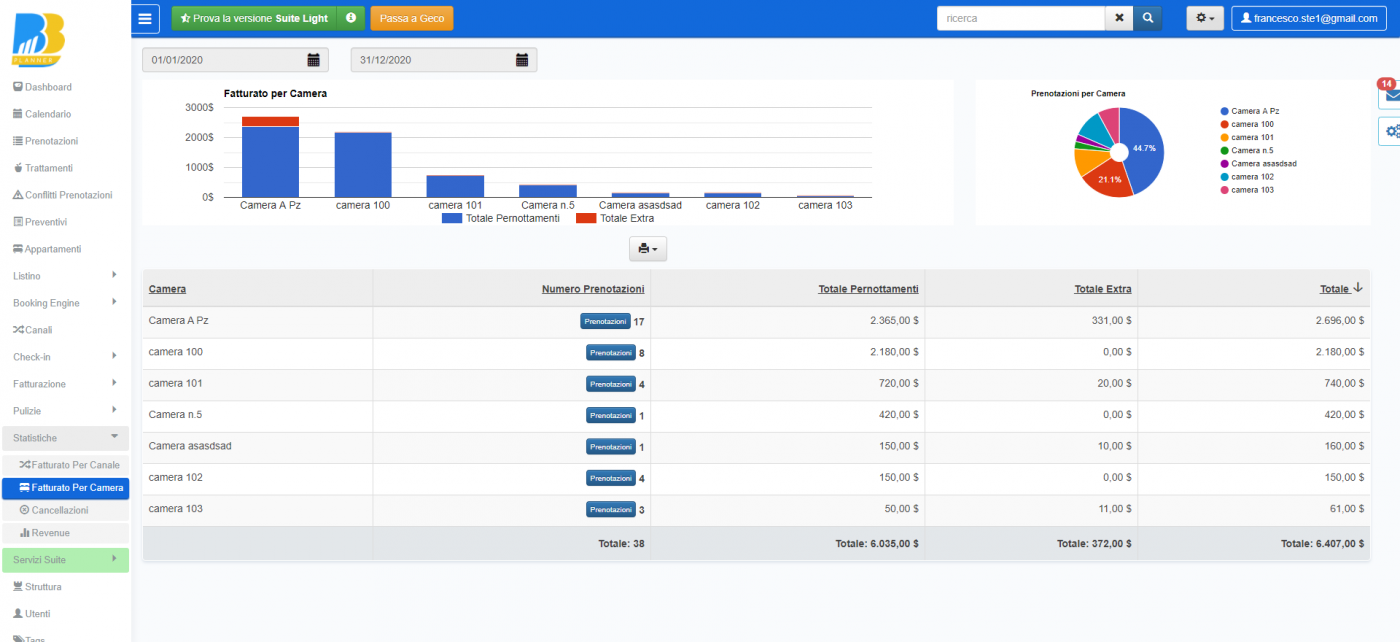This screenshot has width=1400, height=642.
Task: Expand the Servizi Suite submenu
Action: [65, 559]
